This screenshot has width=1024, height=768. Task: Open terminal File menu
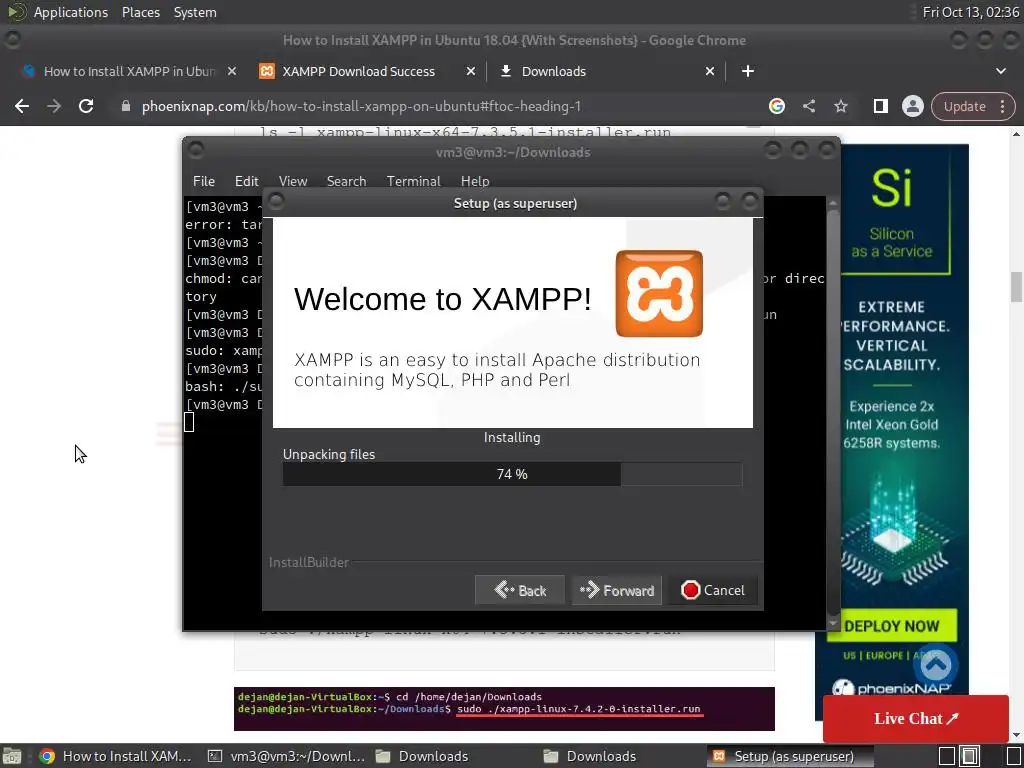pos(204,181)
